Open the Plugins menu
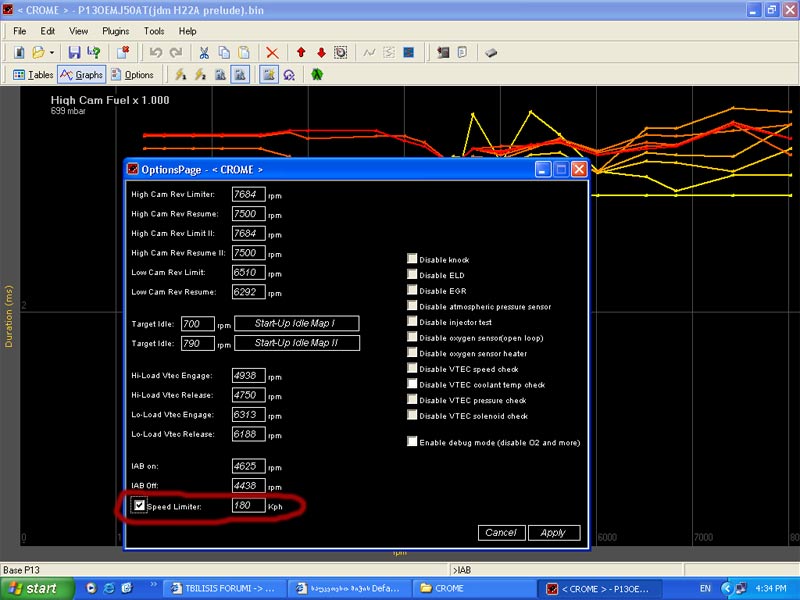 tap(116, 31)
